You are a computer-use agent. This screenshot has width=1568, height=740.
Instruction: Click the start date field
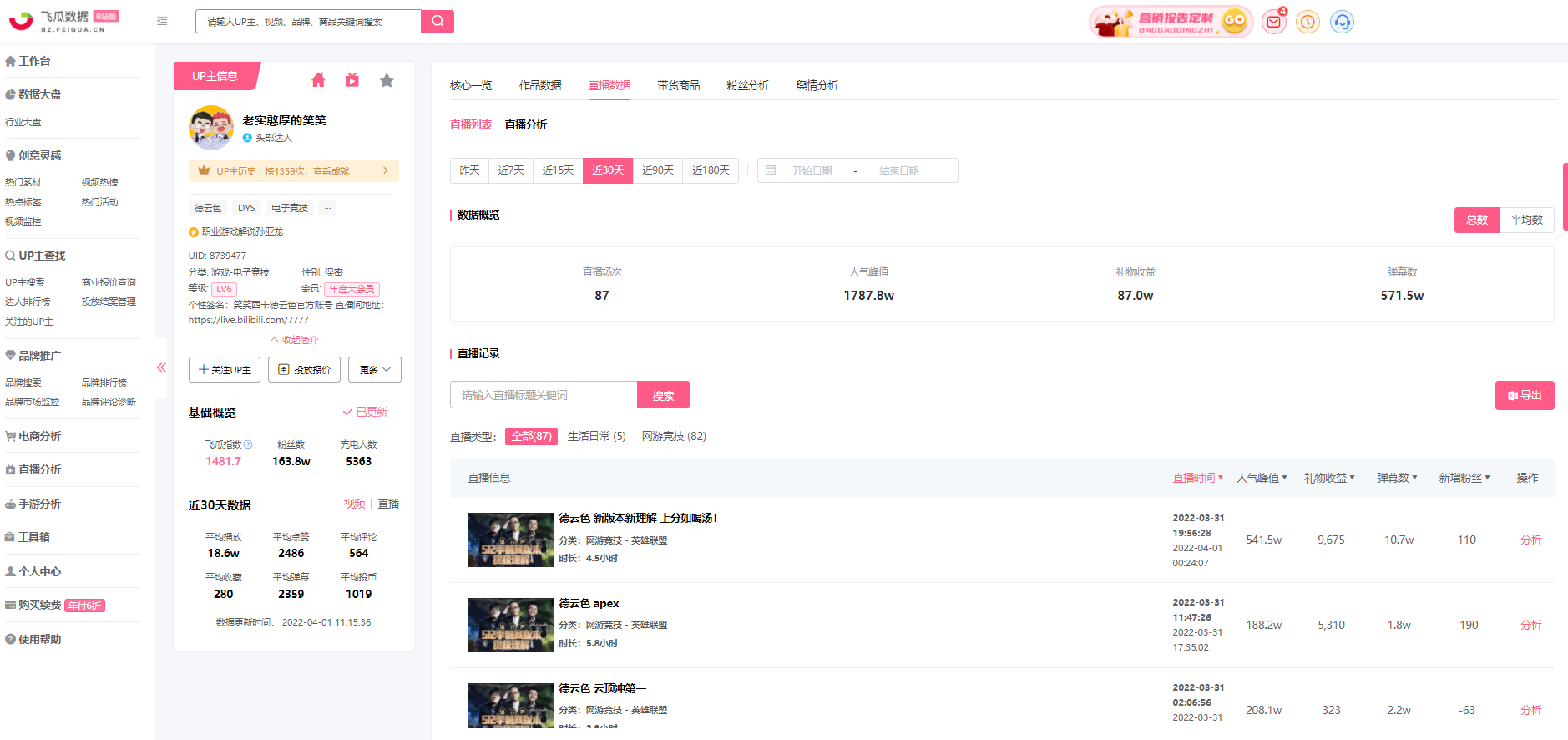(x=812, y=170)
